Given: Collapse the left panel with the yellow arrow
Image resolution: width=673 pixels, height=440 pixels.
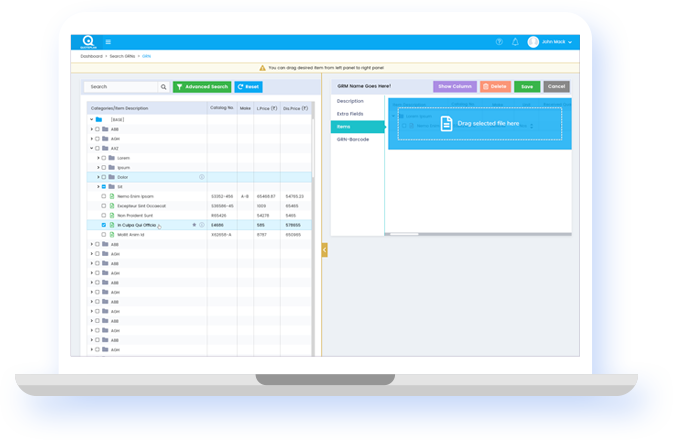Looking at the screenshot, I should coord(325,250).
